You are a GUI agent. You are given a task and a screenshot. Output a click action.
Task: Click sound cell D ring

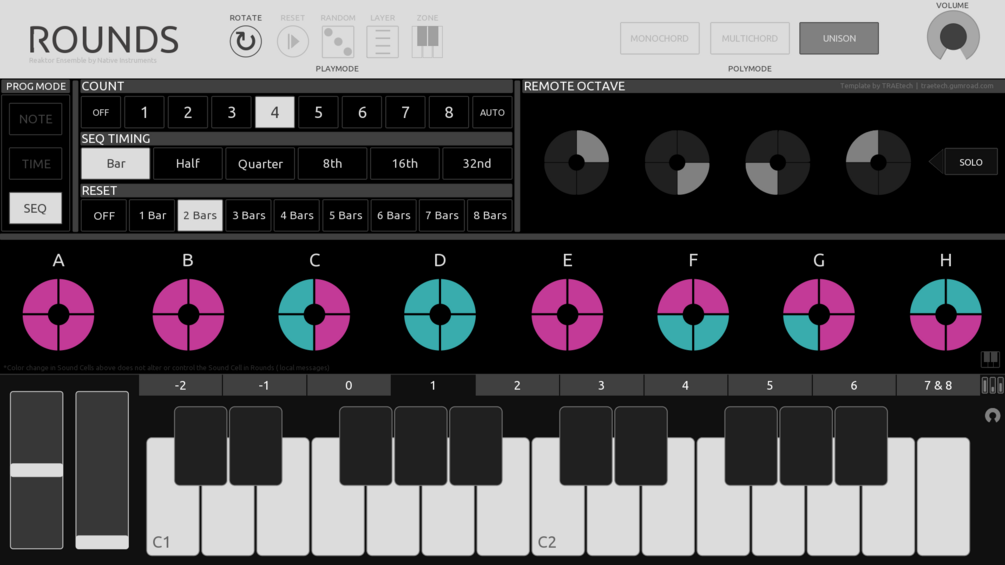pyautogui.click(x=440, y=315)
